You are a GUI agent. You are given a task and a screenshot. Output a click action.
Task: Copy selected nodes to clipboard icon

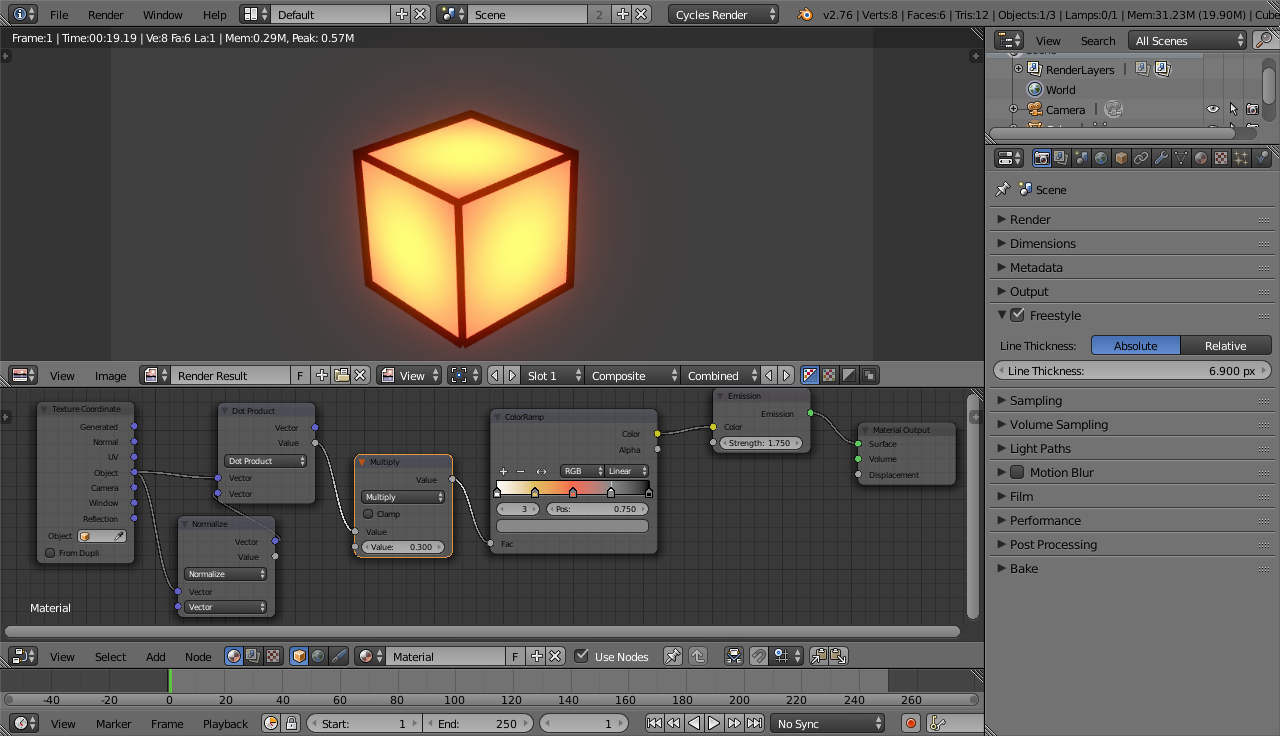click(x=819, y=656)
